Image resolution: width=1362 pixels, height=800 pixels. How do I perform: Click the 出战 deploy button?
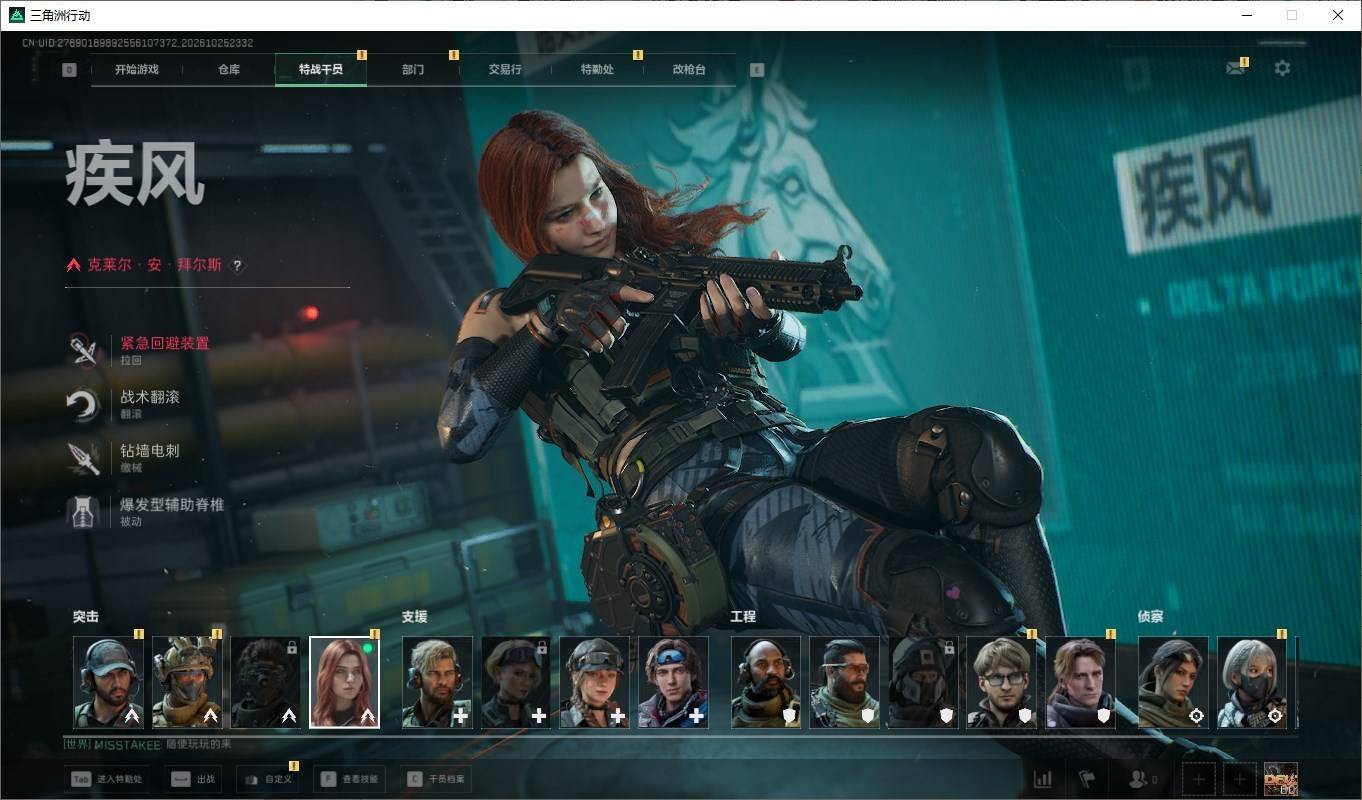coord(193,779)
